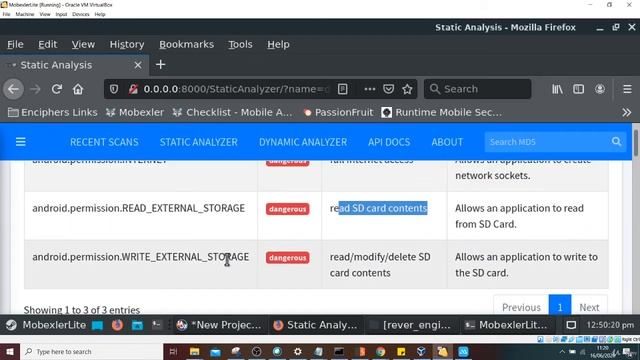The image size is (640, 360).
Task: Click the insecure connection lock icon
Action: coord(133,89)
